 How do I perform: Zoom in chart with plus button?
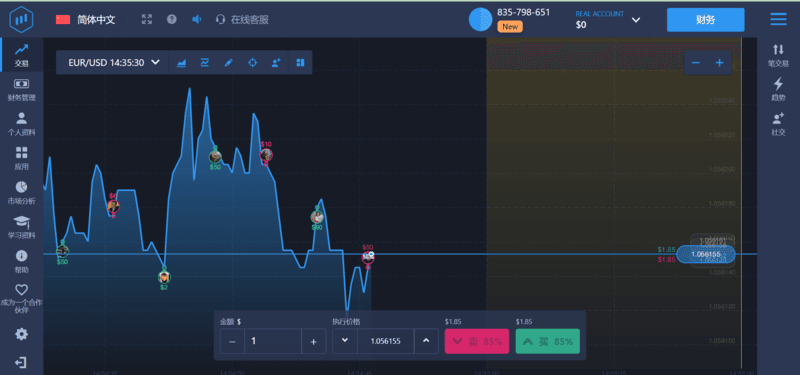click(x=719, y=63)
